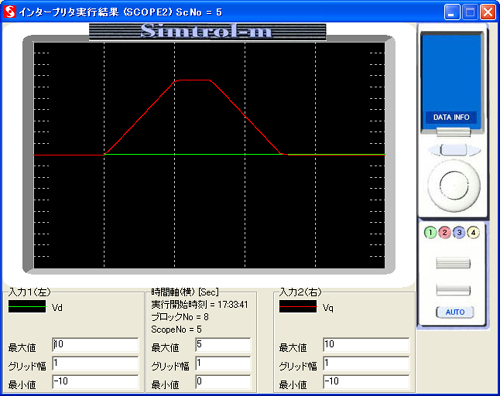The image size is (500, 396).
Task: Click the Vq red line color swatch
Action: click(298, 307)
